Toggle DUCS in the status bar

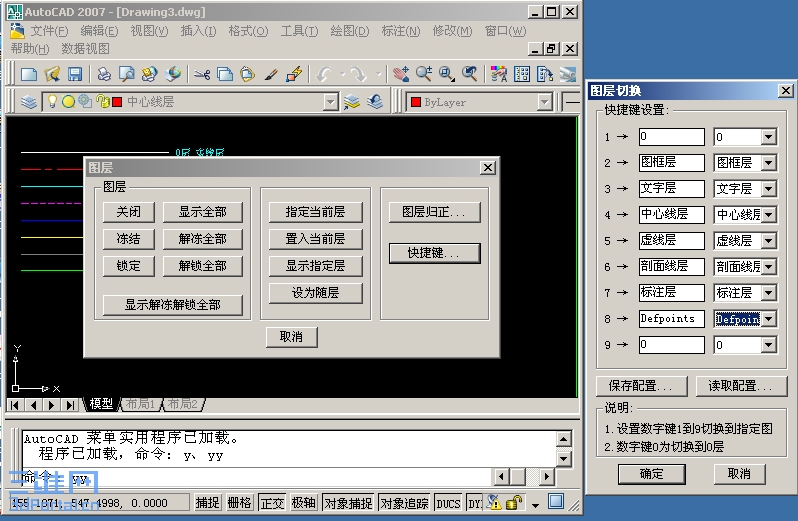448,503
